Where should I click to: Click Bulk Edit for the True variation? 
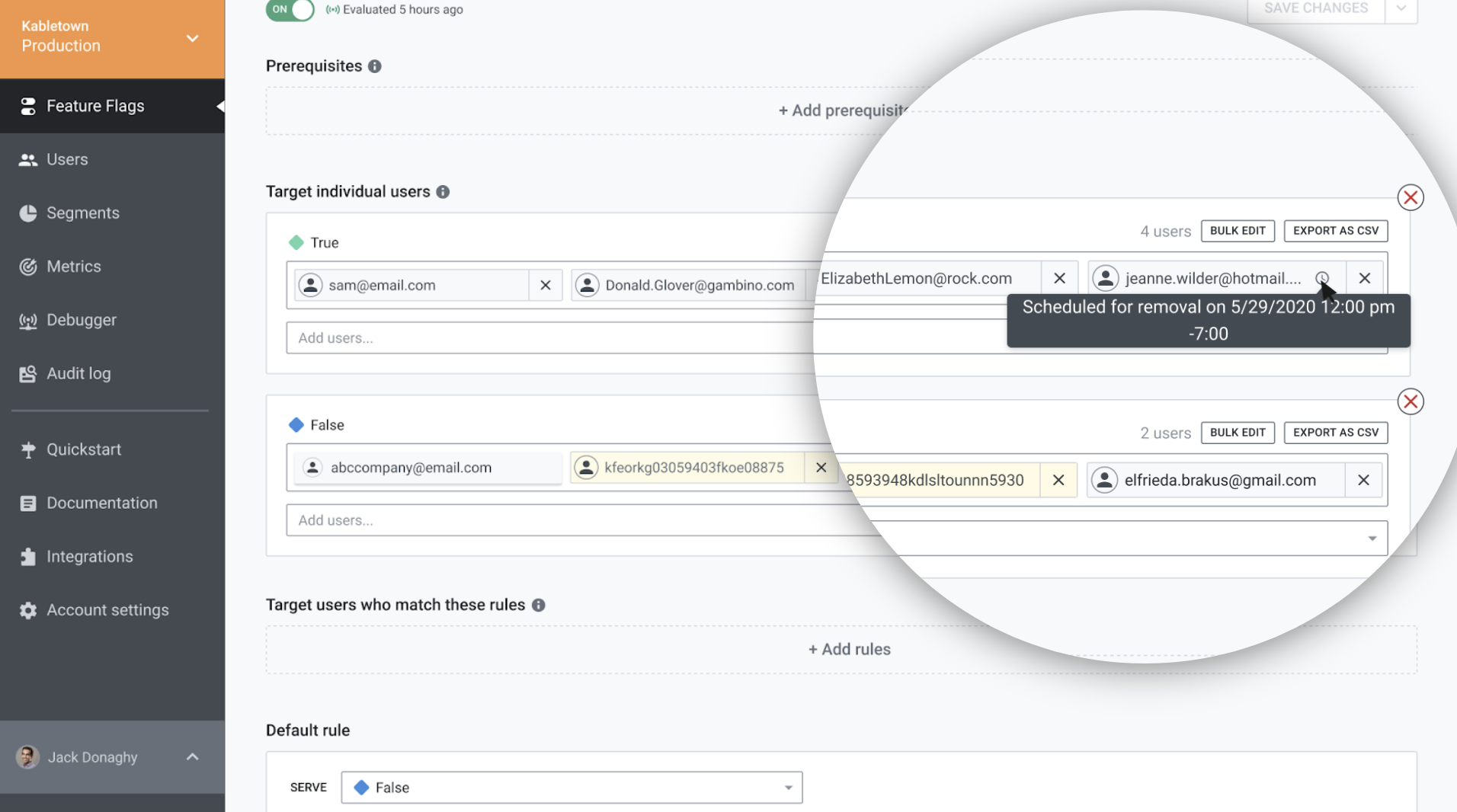click(x=1238, y=231)
